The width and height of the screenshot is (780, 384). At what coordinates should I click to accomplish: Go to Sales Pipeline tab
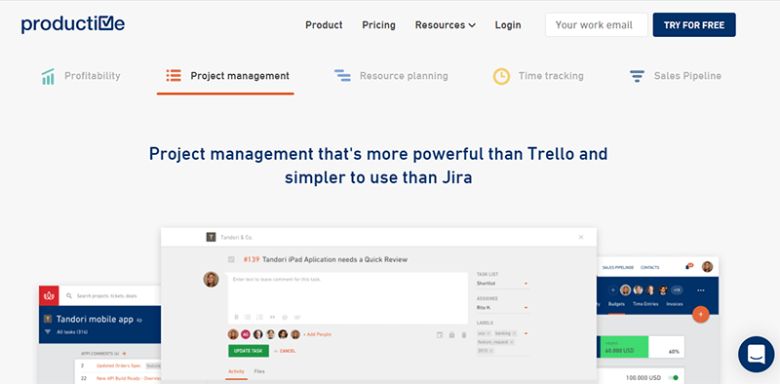point(675,76)
